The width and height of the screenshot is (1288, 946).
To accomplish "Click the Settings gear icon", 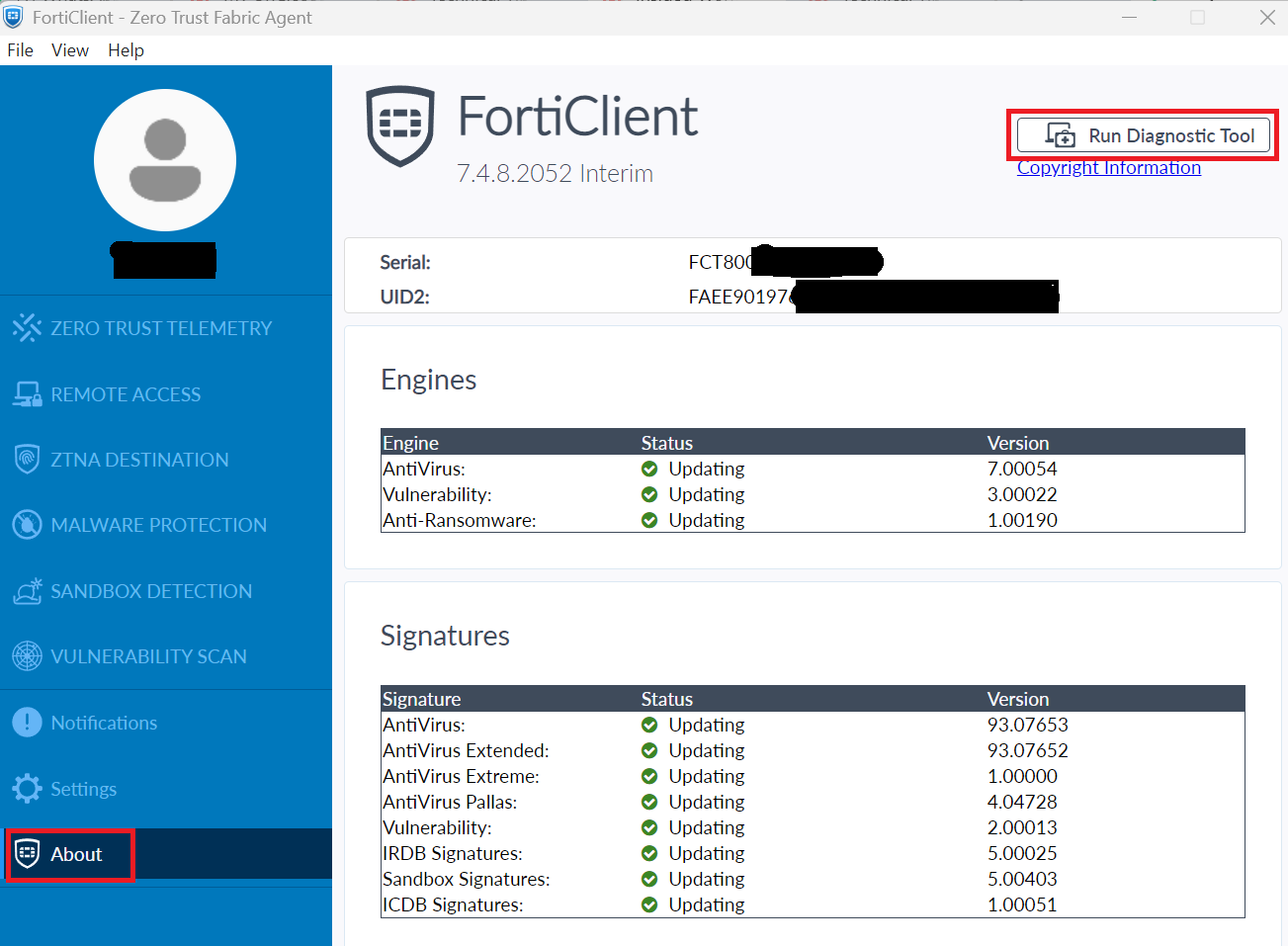I will [27, 789].
